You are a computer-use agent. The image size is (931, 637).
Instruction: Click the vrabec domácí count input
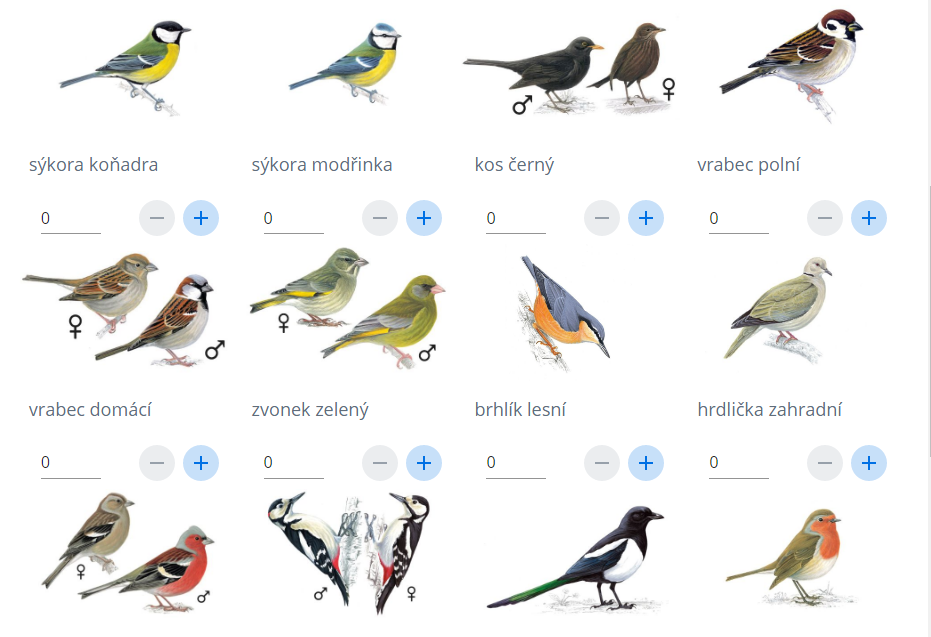(71, 463)
